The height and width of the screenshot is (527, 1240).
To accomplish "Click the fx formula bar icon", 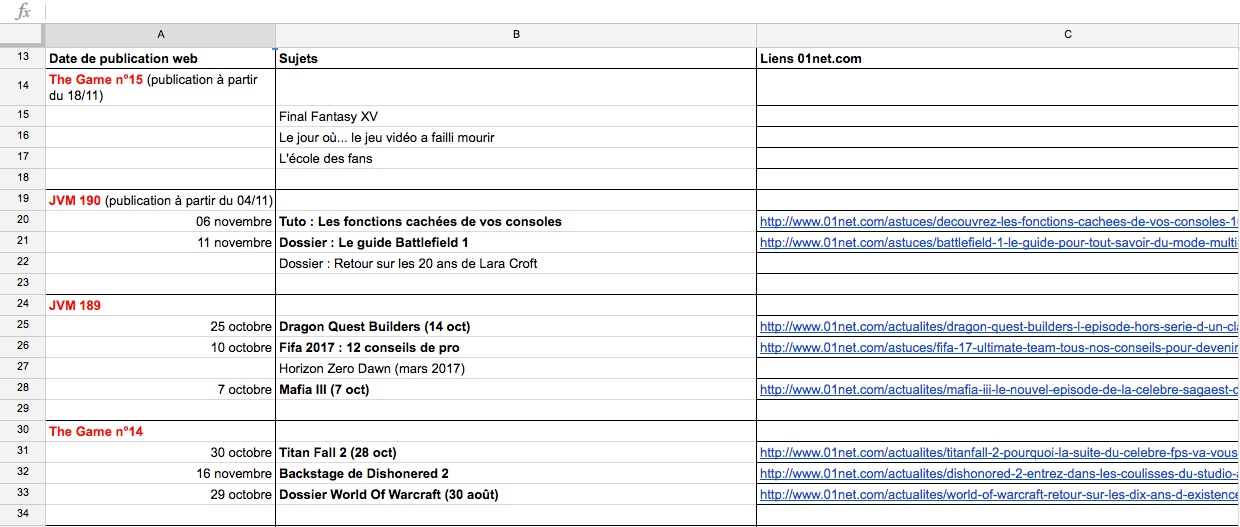I will 23,11.
